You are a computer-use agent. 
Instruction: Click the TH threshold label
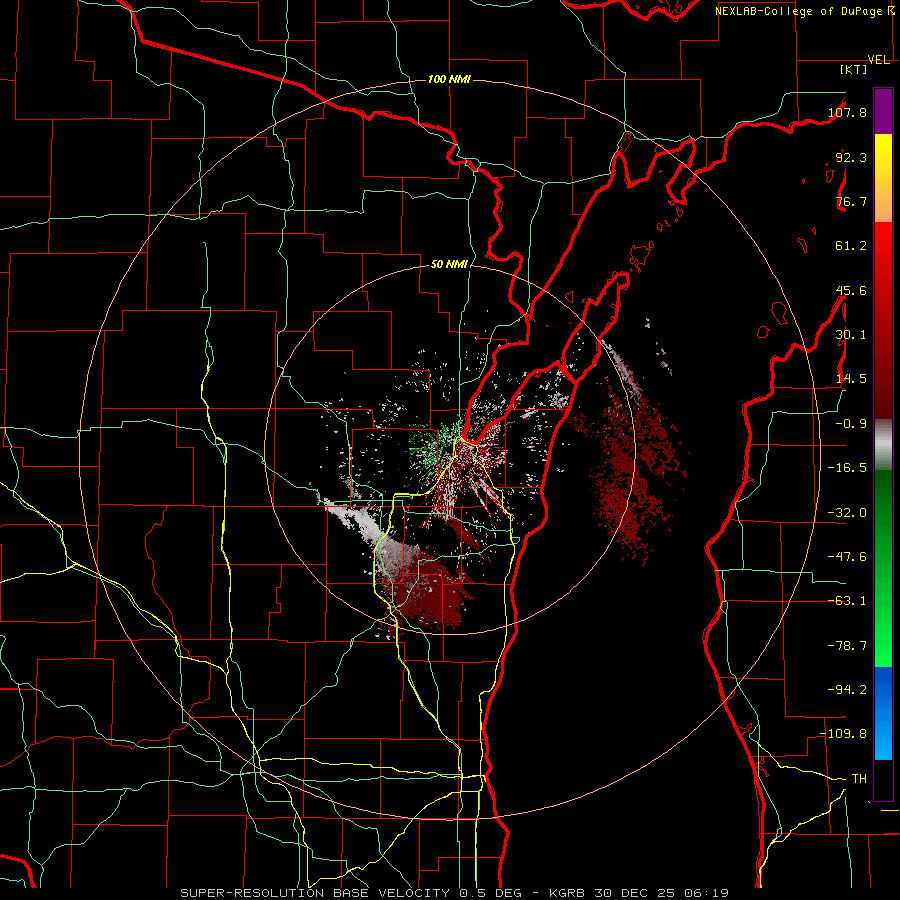click(x=859, y=779)
